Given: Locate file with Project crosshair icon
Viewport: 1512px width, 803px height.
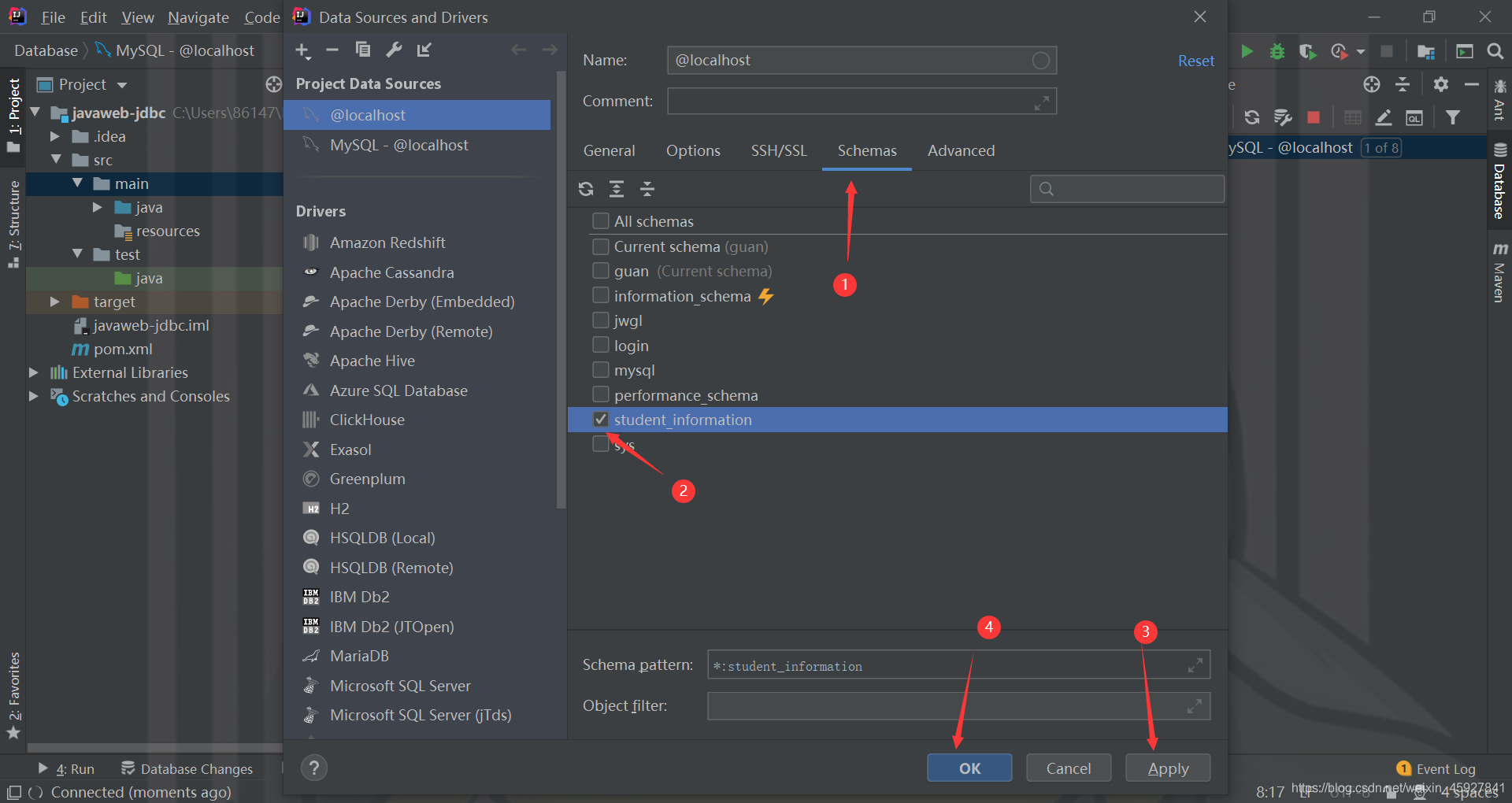Looking at the screenshot, I should coord(274,84).
